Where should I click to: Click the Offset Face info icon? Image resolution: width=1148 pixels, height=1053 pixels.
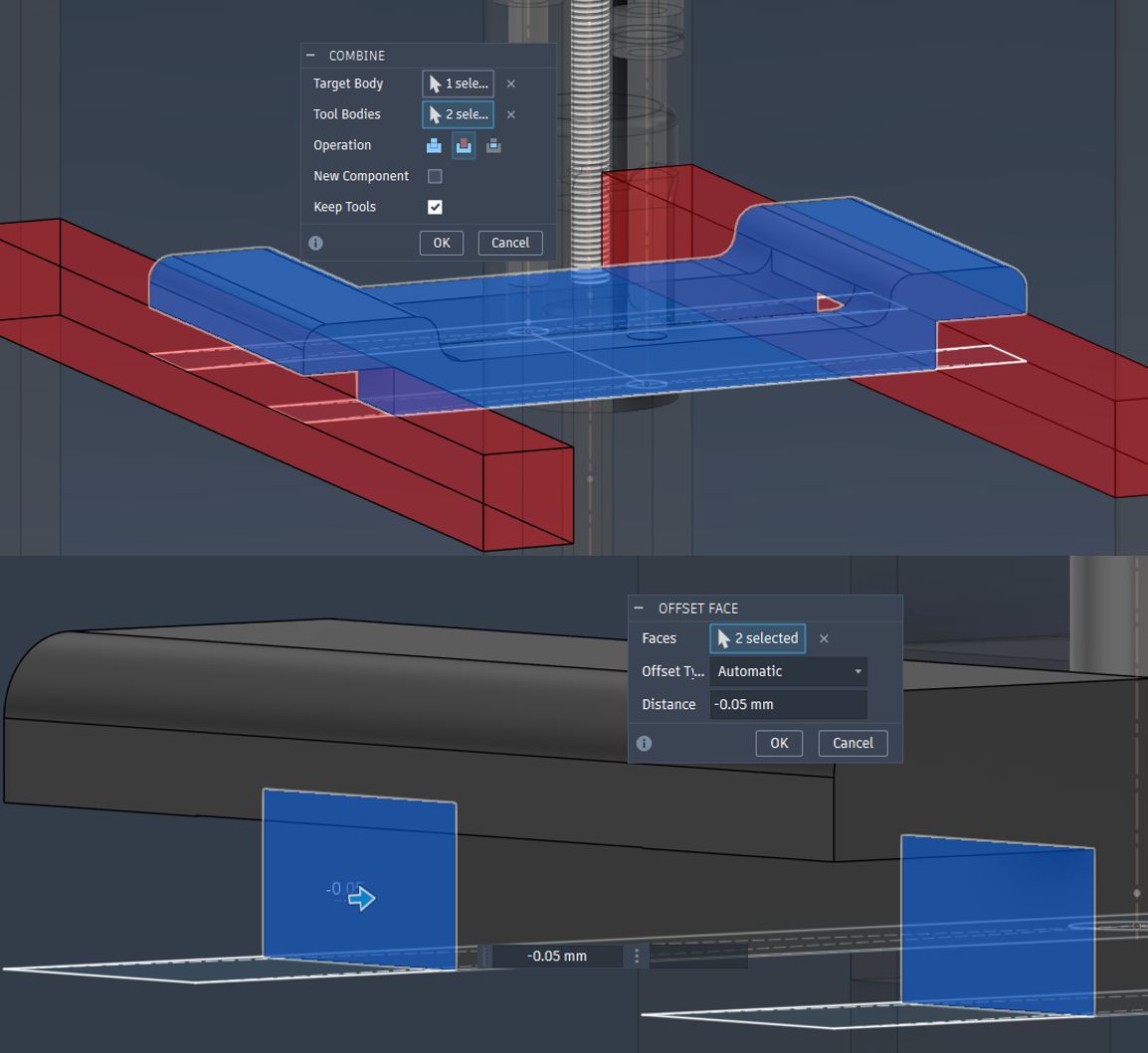(x=644, y=743)
